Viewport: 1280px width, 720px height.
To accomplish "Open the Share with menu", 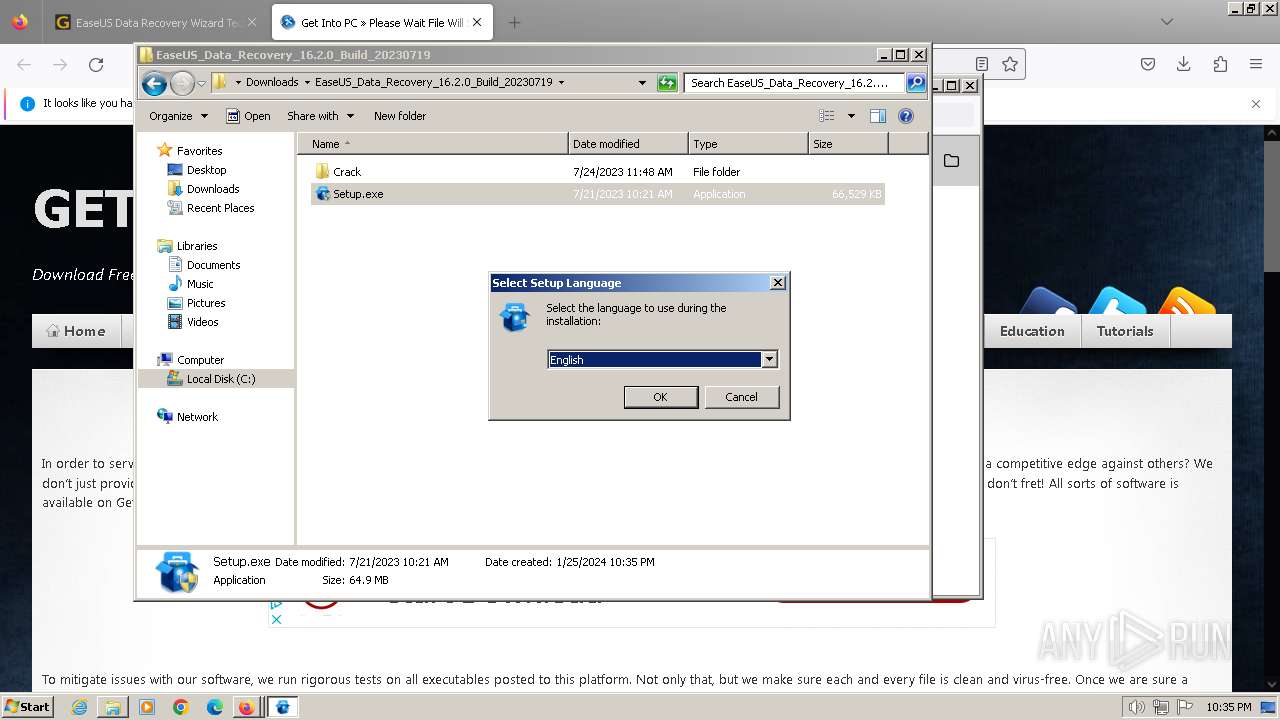I will click(320, 116).
